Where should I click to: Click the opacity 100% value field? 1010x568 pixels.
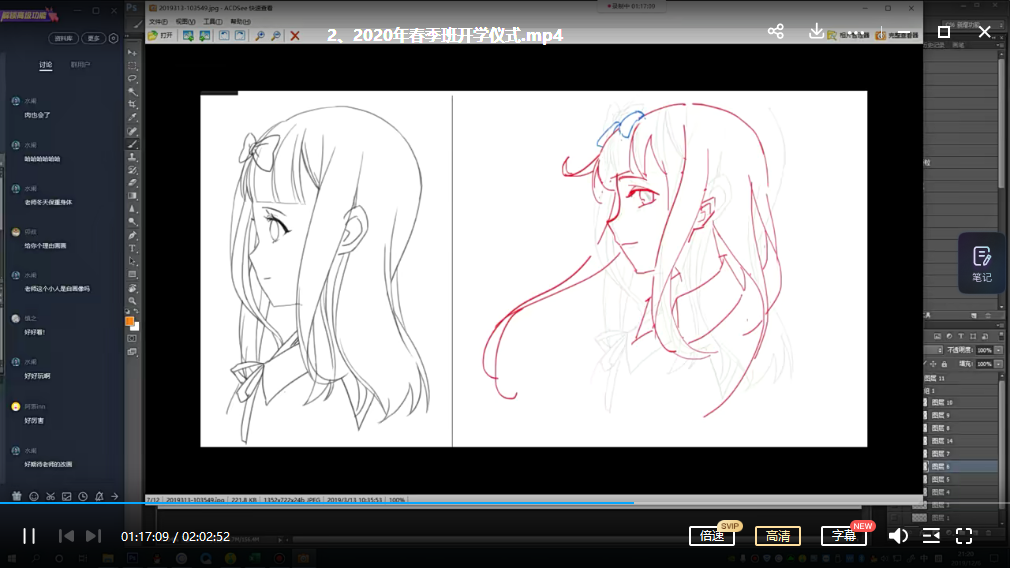(984, 350)
